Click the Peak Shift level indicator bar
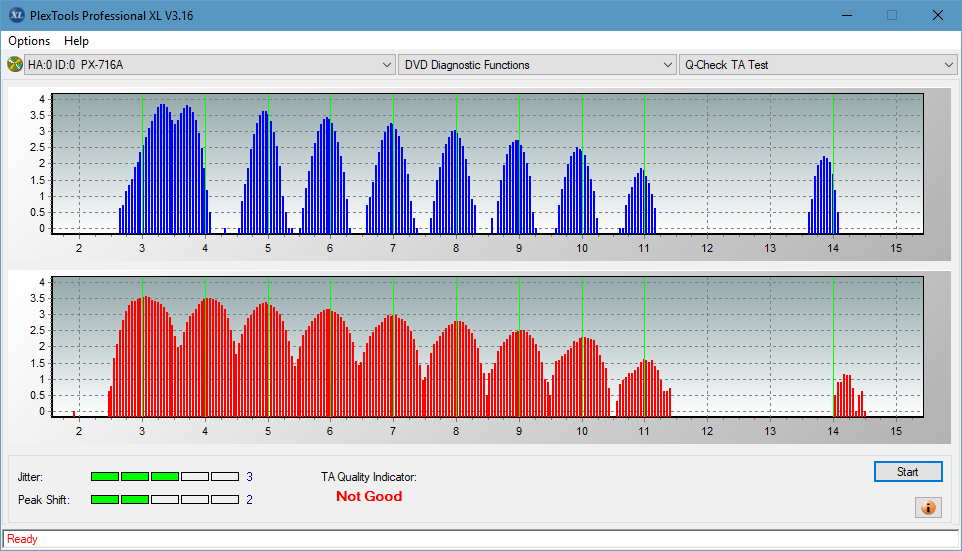Image resolution: width=962 pixels, height=551 pixels. (165, 499)
